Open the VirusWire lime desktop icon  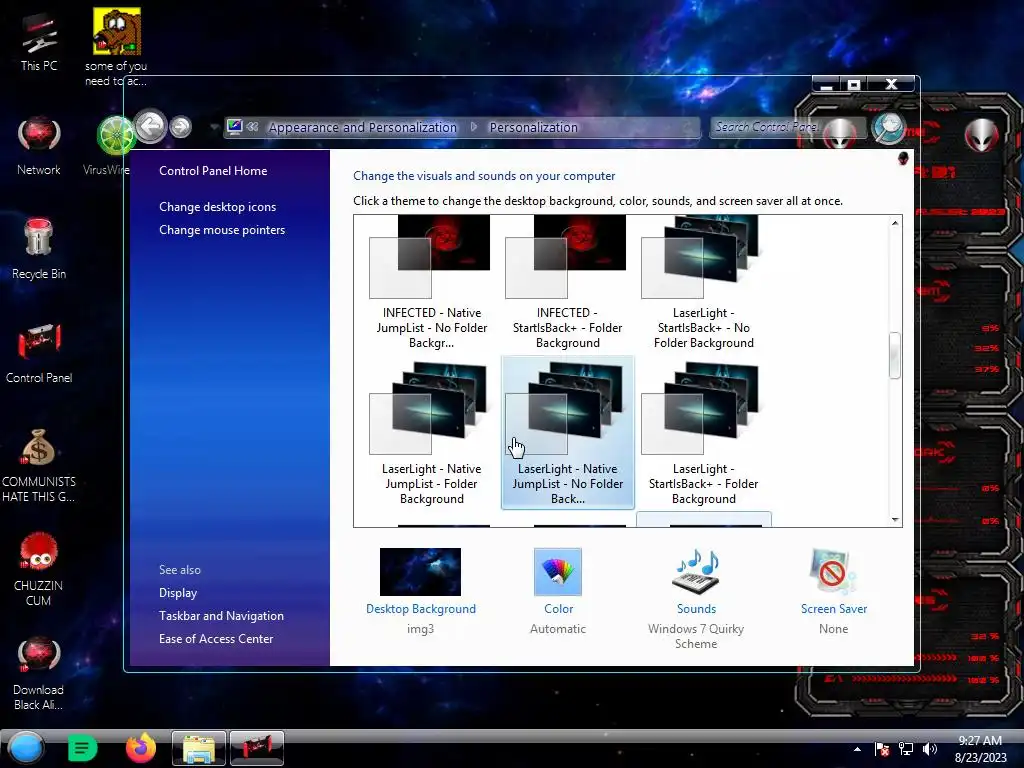click(x=112, y=145)
